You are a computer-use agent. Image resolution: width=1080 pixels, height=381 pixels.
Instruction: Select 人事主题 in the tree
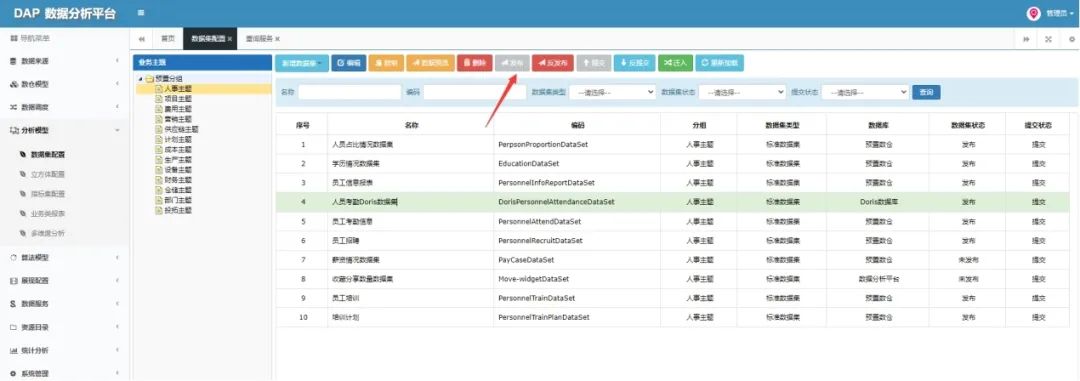point(178,89)
